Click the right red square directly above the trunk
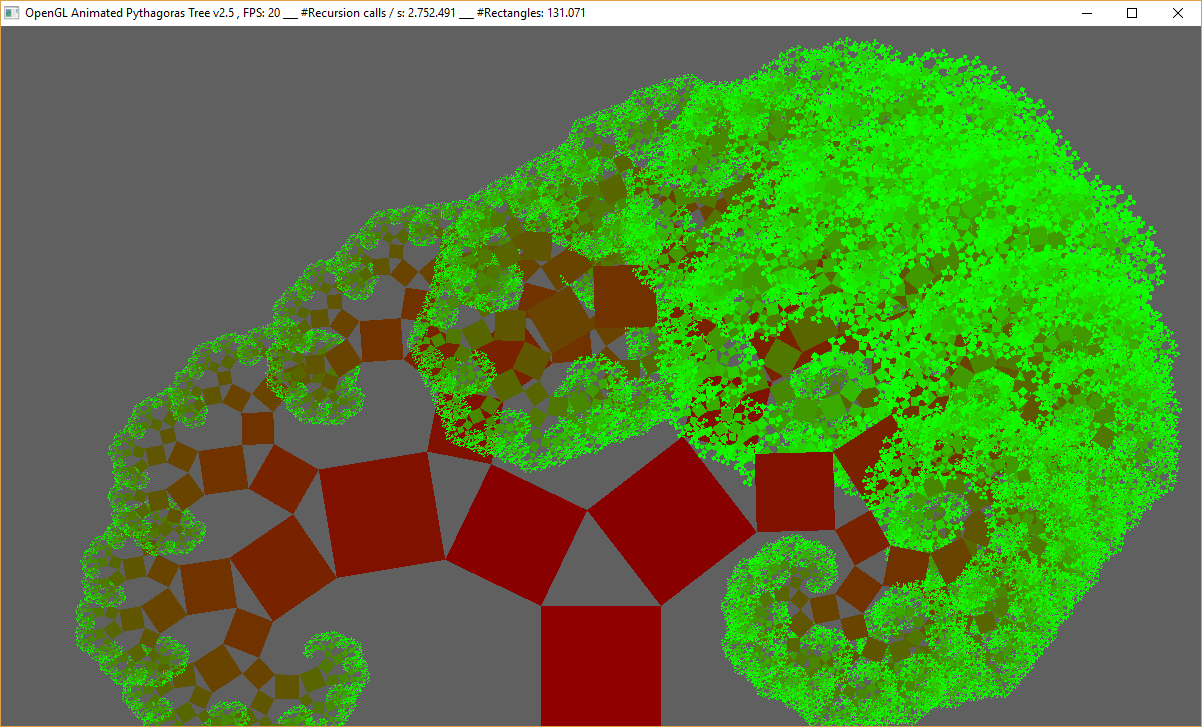 (672, 520)
